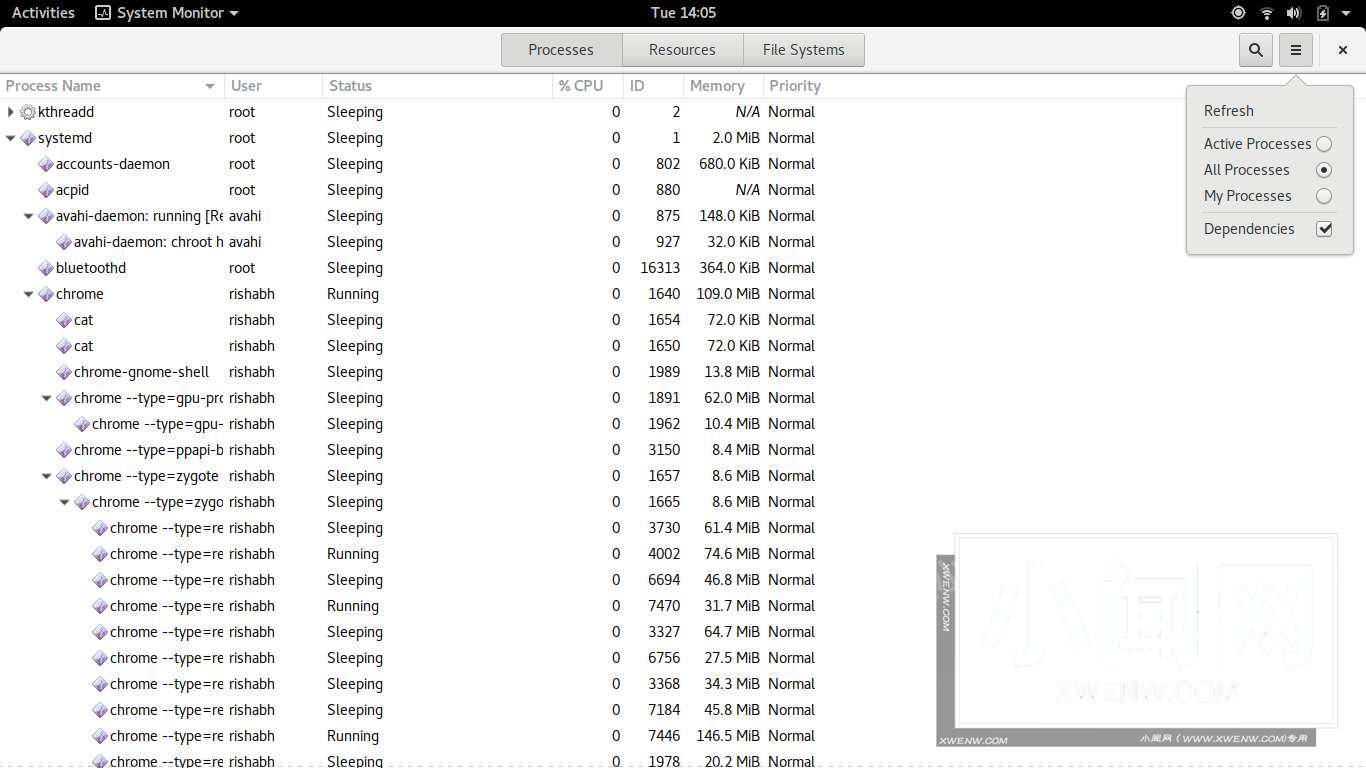Switch to the Processes tab
Viewport: 1366px width, 768px height.
click(561, 49)
